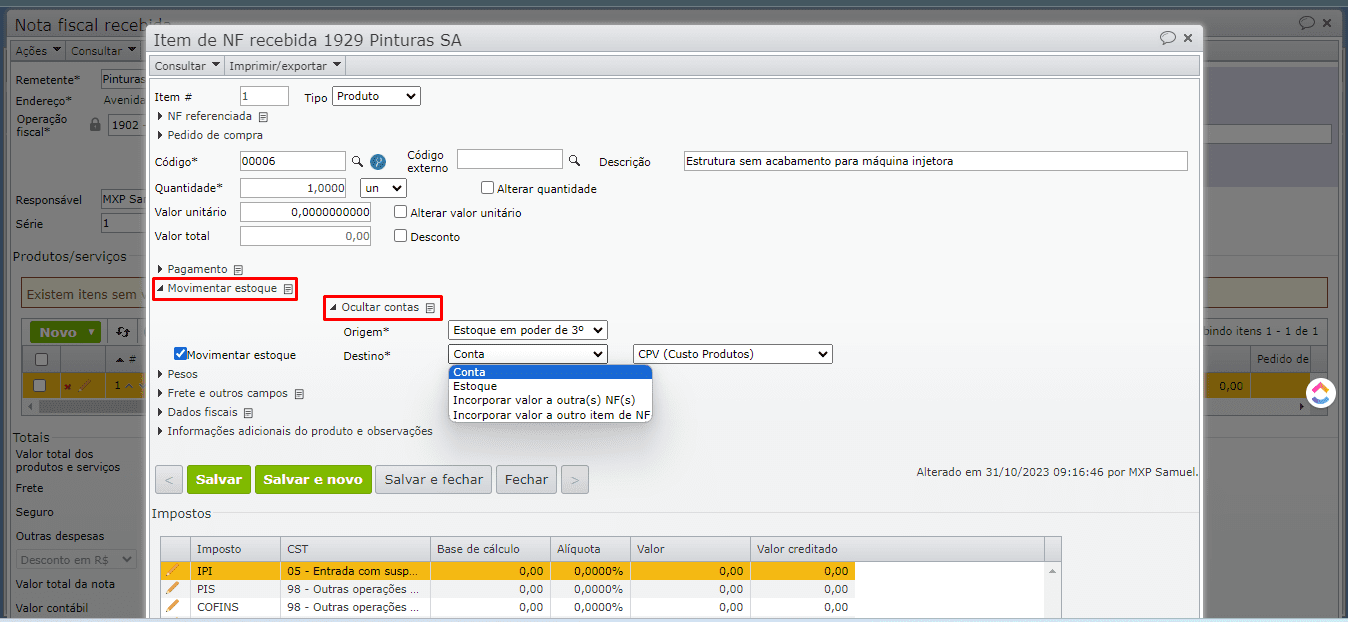Enable the Desconto checkbox
Image resolution: width=1348 pixels, height=622 pixels.
pos(401,236)
